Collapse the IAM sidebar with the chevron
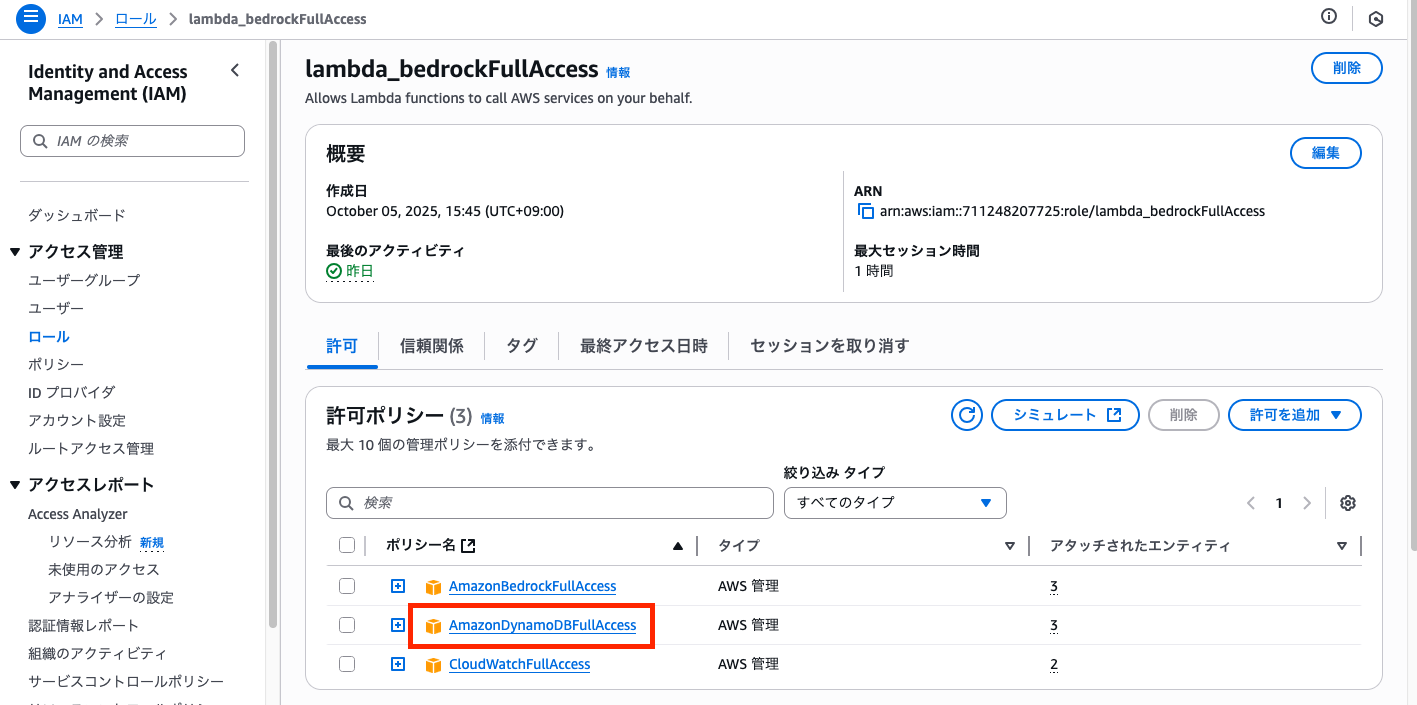This screenshot has height=705, width=1417. tap(235, 70)
